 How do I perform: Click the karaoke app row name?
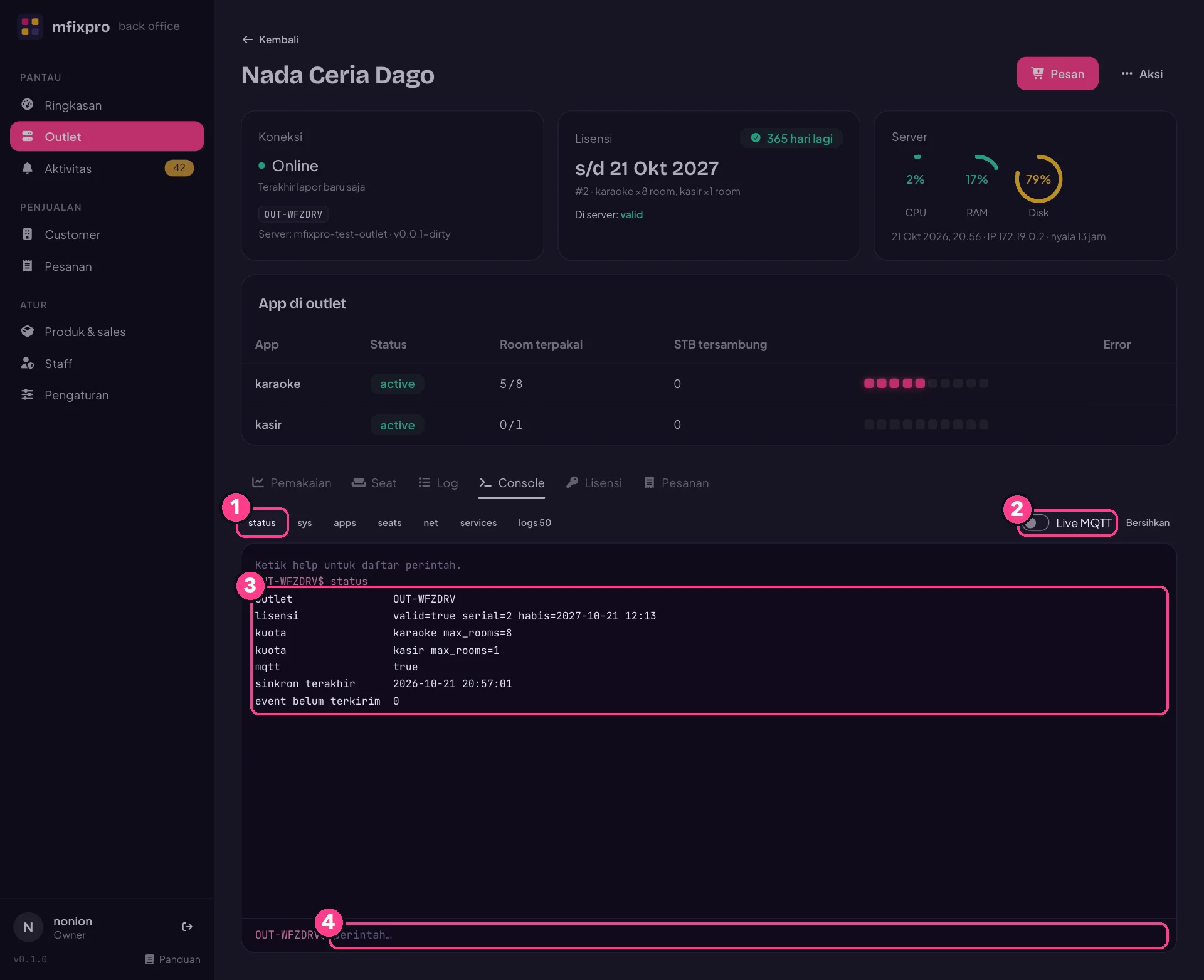click(x=278, y=384)
